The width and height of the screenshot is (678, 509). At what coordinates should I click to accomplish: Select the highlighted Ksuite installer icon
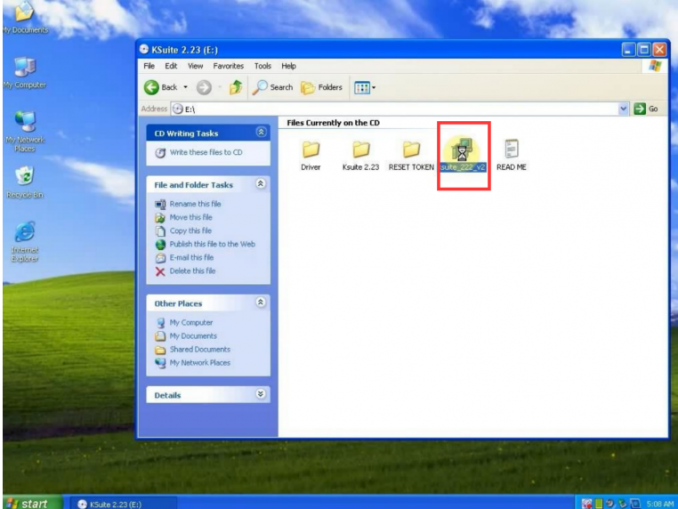462,152
